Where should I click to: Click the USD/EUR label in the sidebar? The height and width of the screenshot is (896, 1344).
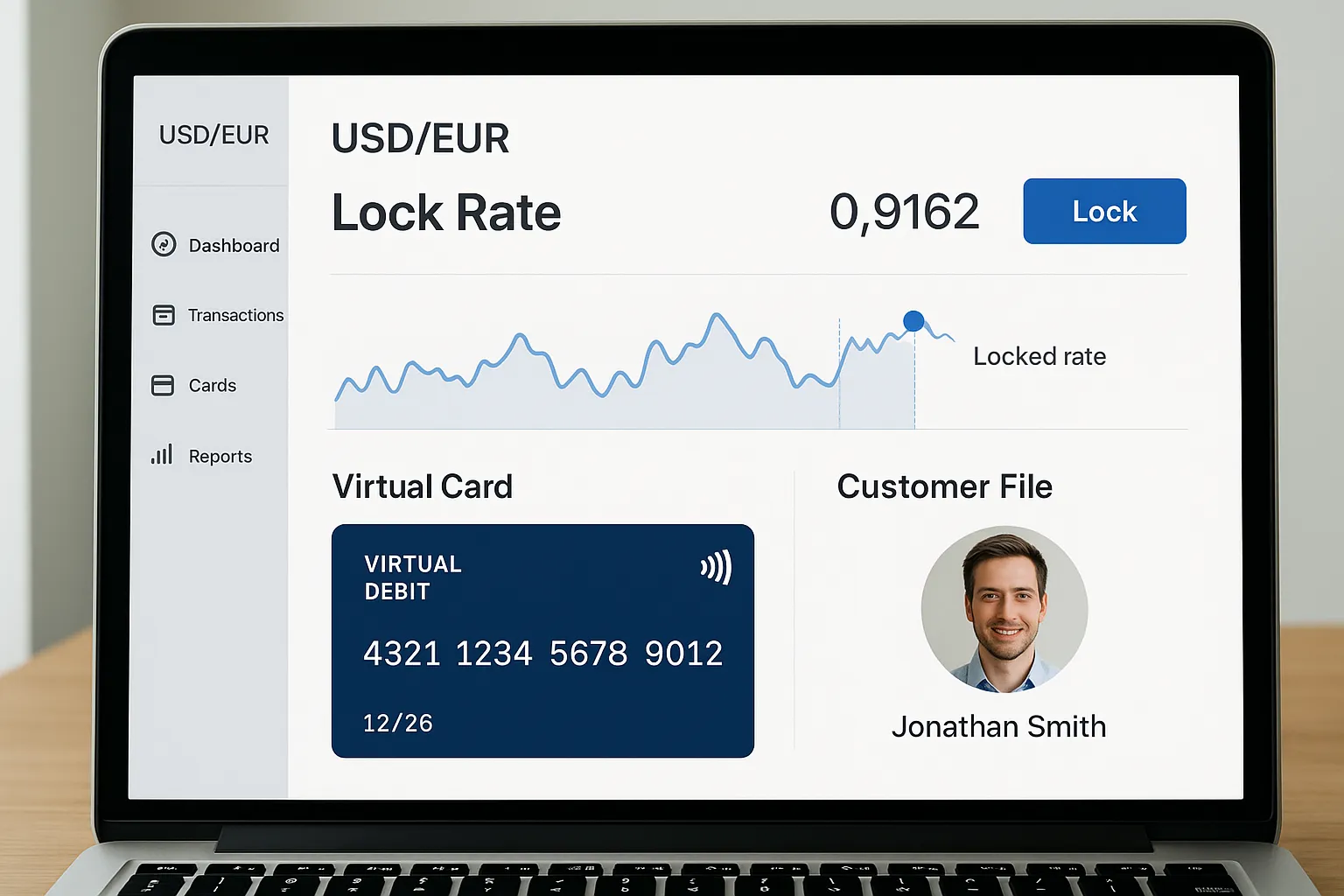pyautogui.click(x=213, y=135)
